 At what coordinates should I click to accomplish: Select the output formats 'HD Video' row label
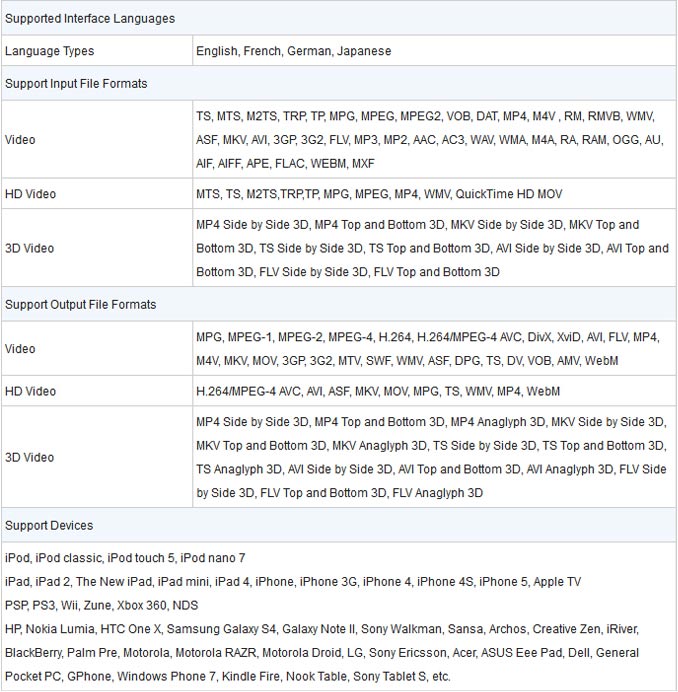[x=30, y=391]
